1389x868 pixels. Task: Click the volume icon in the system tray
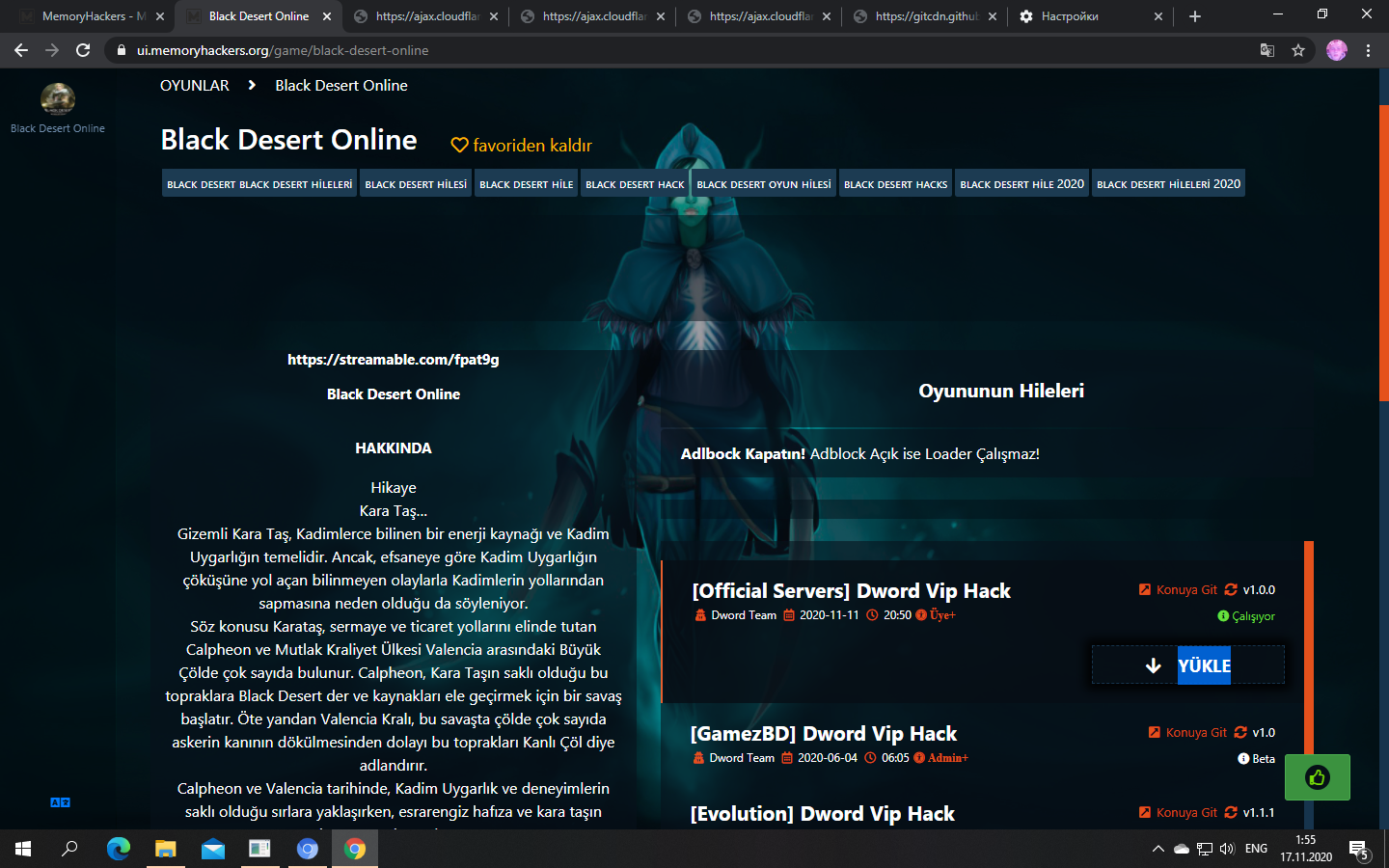tap(1227, 849)
